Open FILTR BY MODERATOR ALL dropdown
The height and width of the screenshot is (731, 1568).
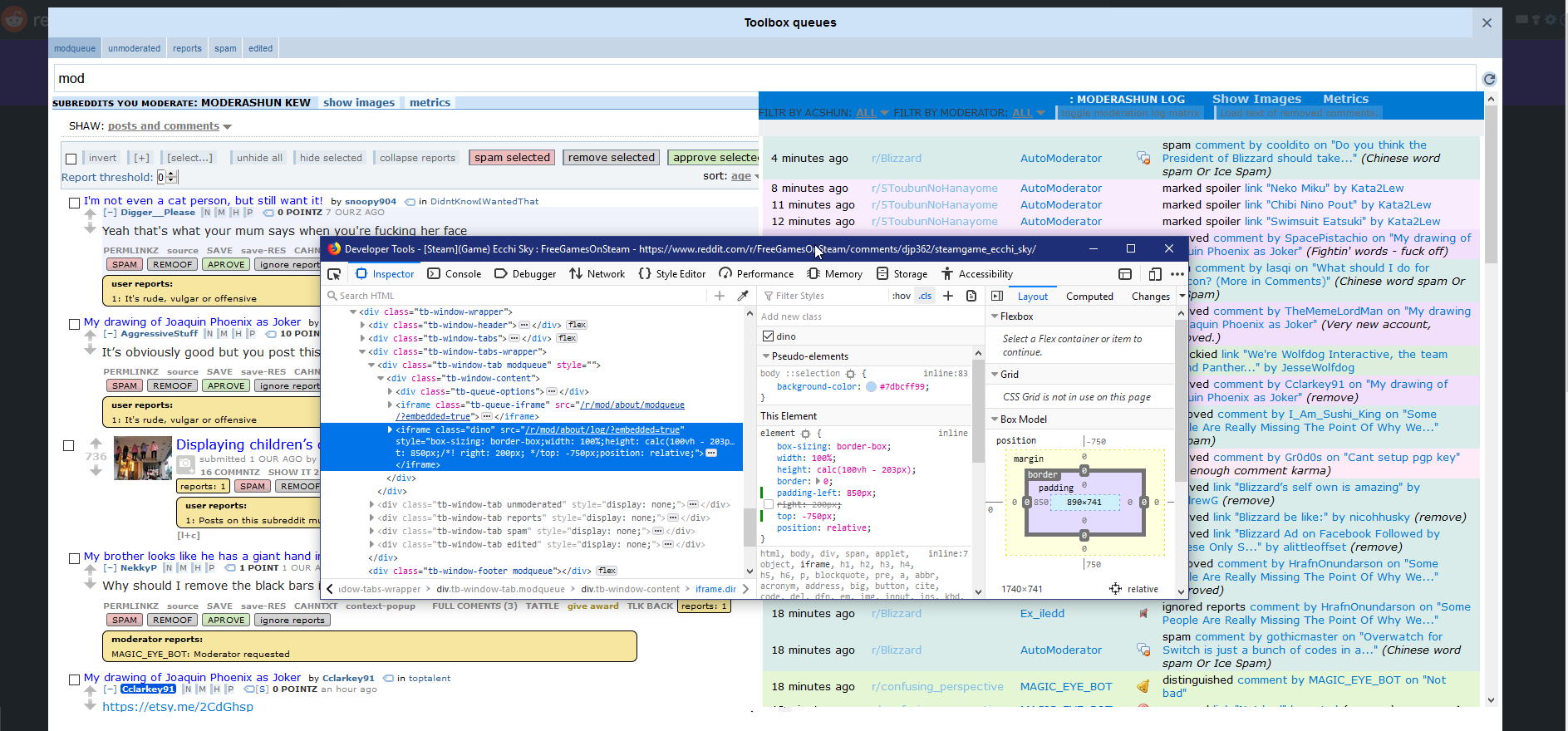click(1029, 113)
